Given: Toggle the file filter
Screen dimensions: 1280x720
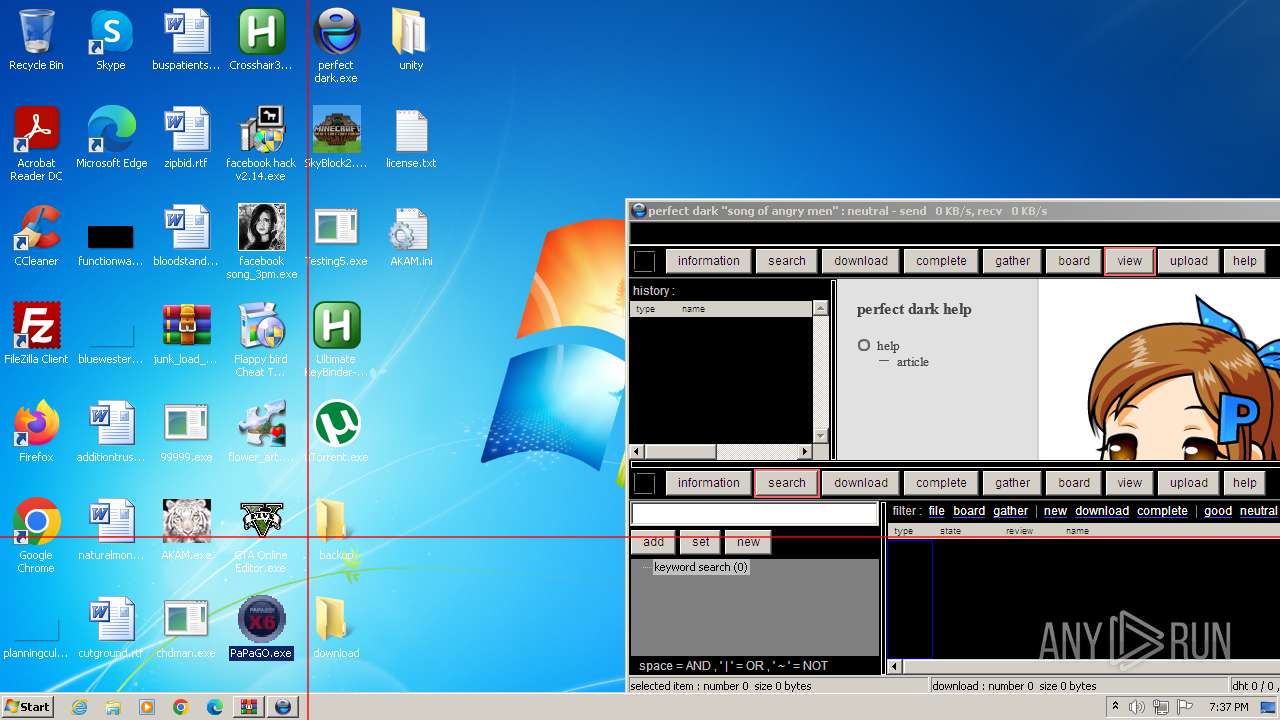Looking at the screenshot, I should point(936,511).
